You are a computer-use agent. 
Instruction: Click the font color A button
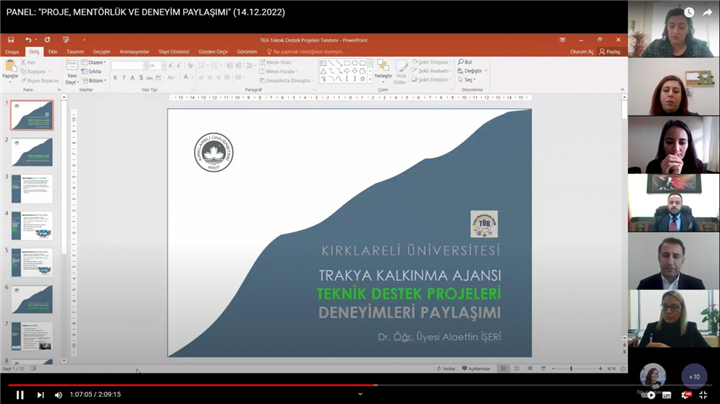click(x=186, y=78)
